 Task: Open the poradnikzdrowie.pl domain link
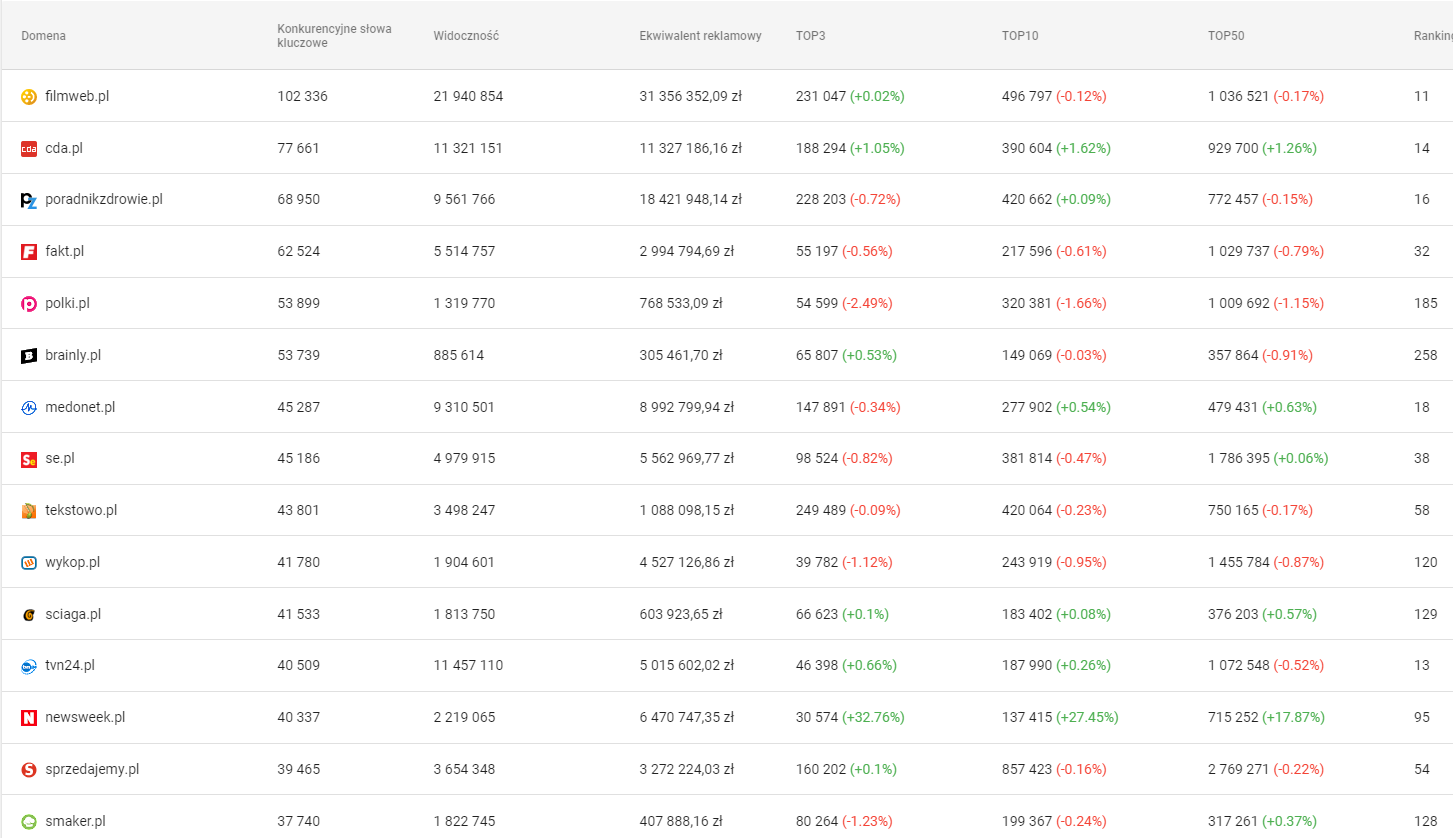pos(104,199)
